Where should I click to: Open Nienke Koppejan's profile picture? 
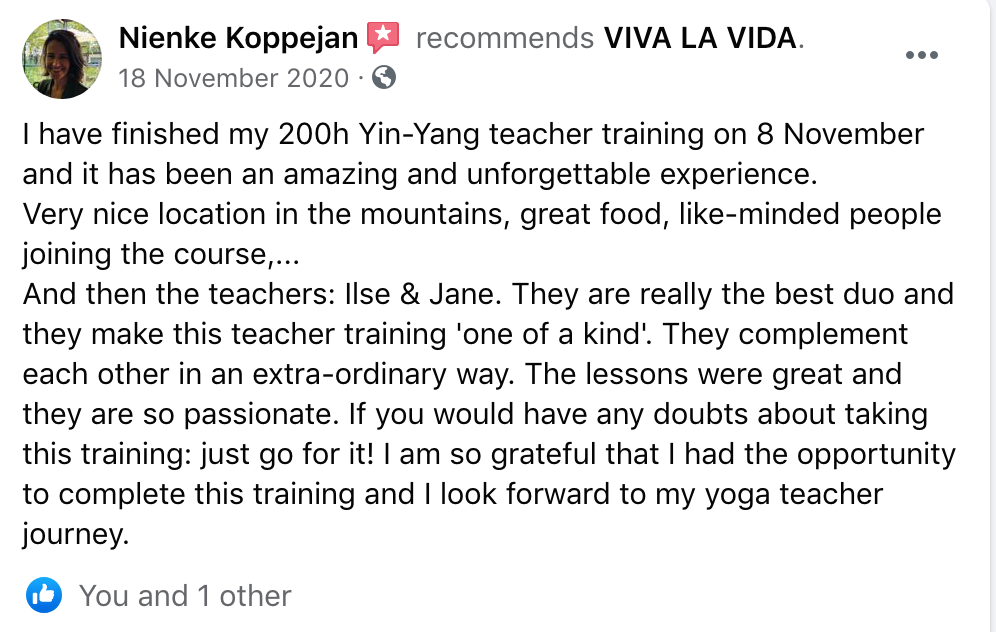click(x=62, y=58)
